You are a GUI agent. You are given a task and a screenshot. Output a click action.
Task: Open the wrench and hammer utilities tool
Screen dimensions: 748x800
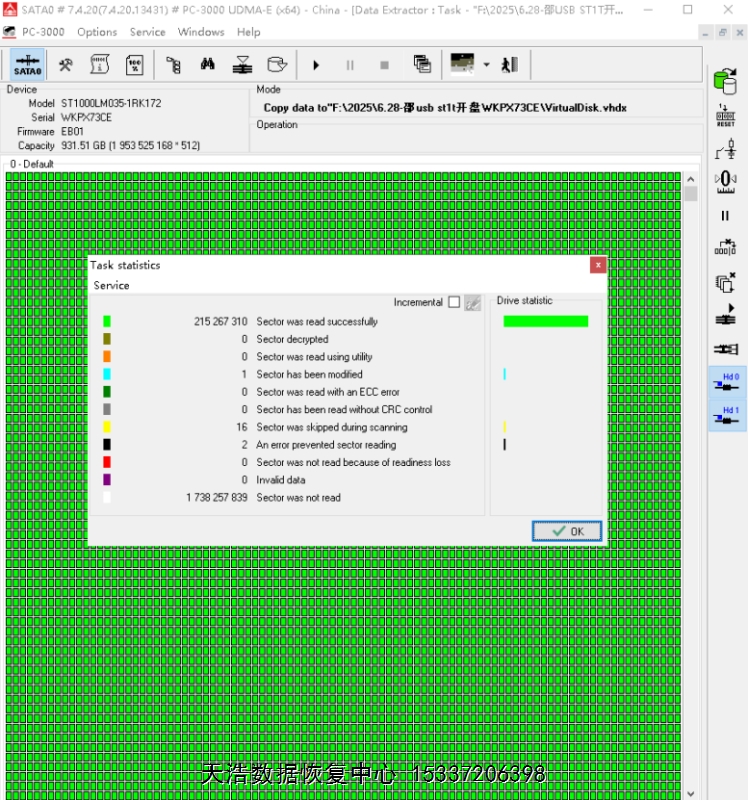tap(66, 65)
